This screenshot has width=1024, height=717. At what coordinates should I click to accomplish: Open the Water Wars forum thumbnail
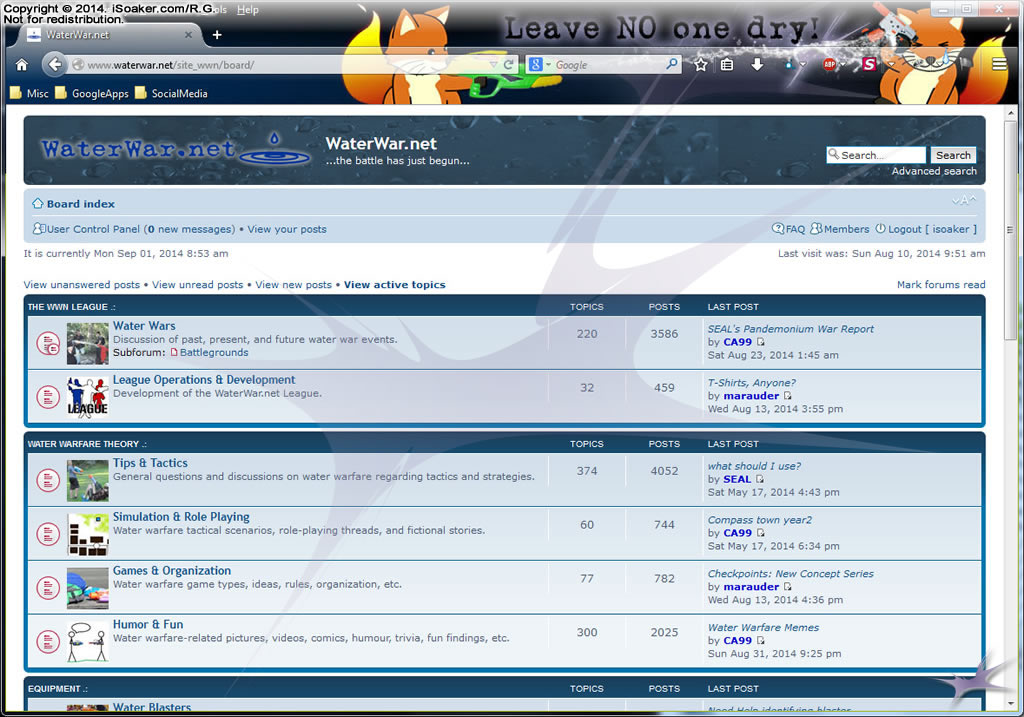pos(88,343)
